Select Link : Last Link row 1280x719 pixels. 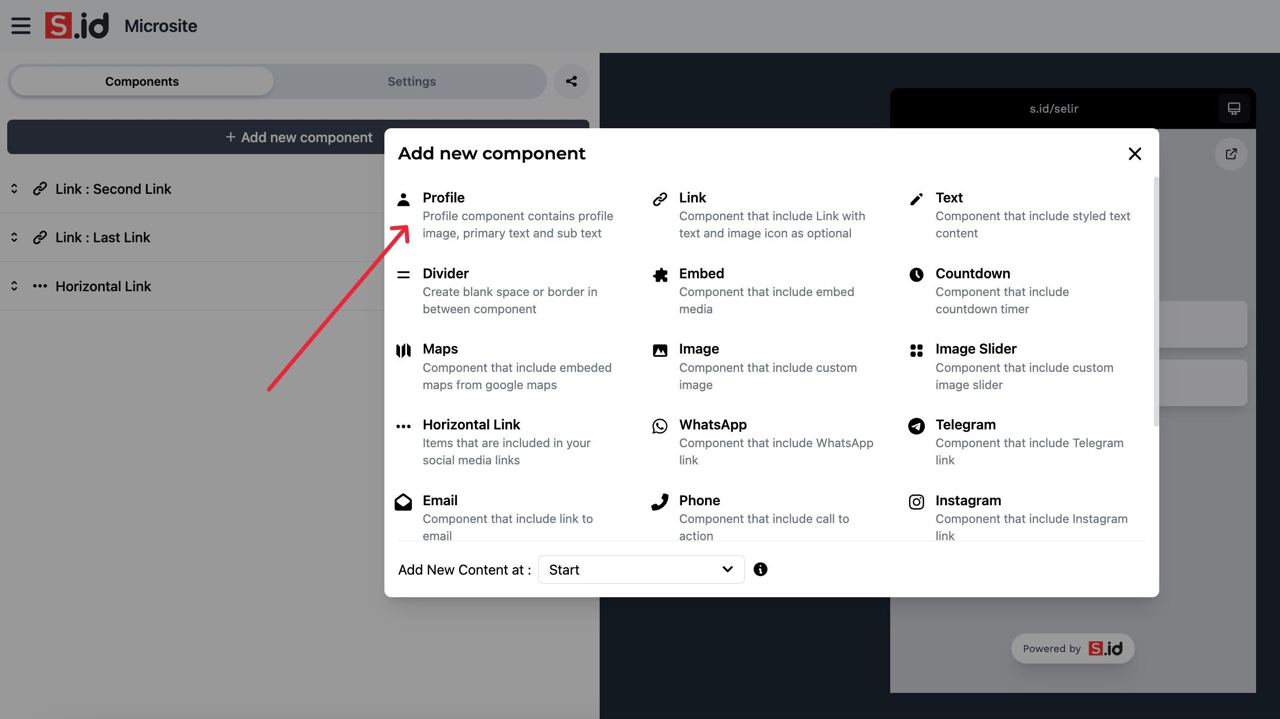(x=192, y=237)
